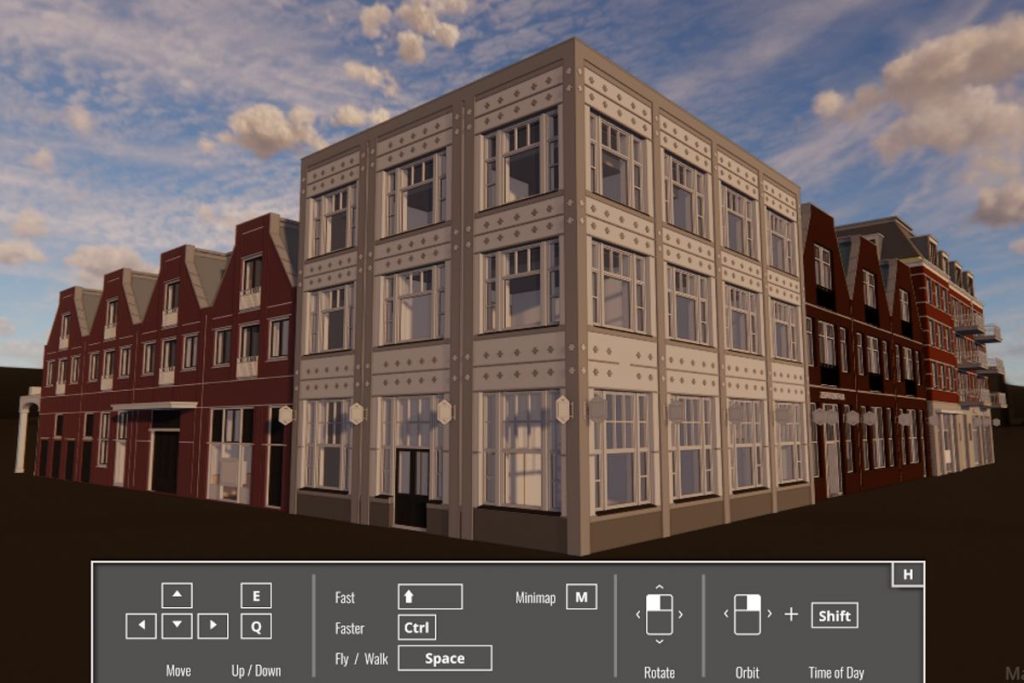The image size is (1024, 683).
Task: Click the Ctrl key for Faster
Action: point(416,628)
